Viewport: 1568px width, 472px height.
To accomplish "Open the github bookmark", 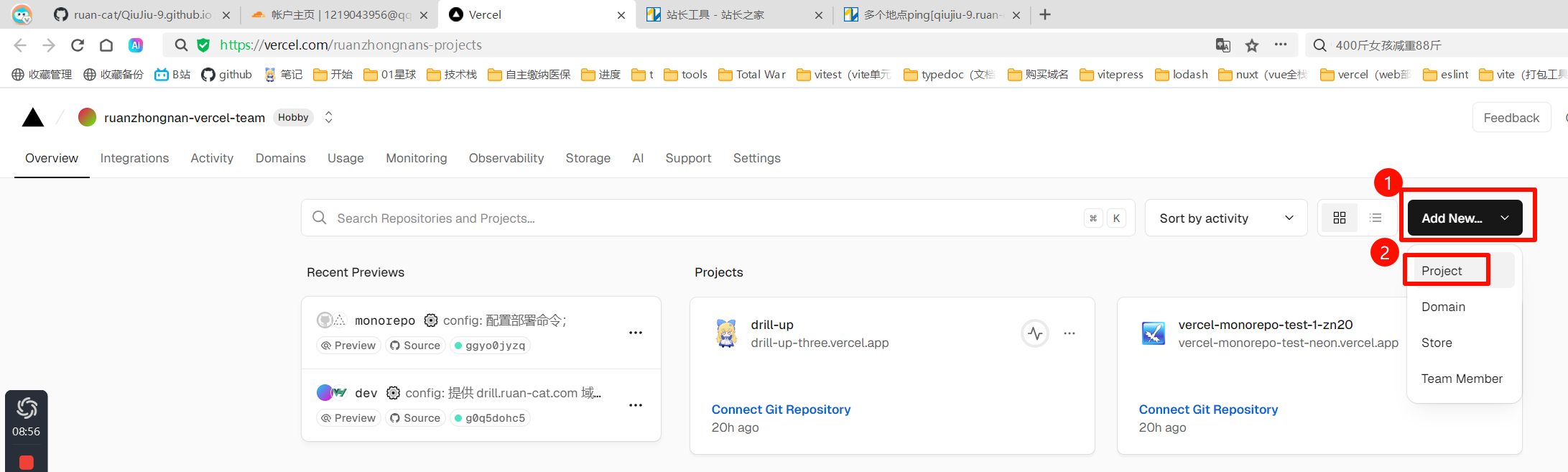I will 227,75.
